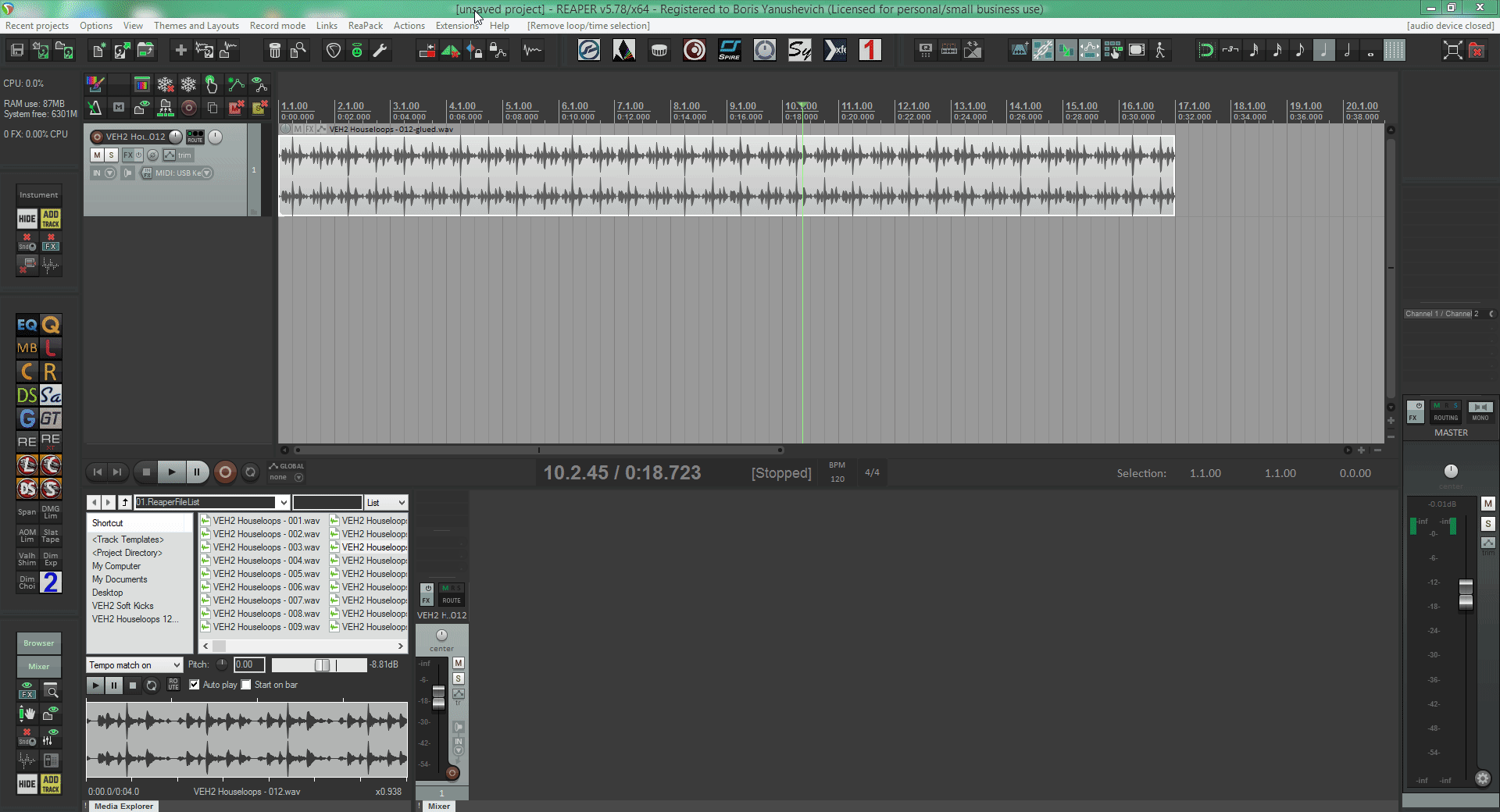Click the red number 1 plugin icon
This screenshot has height=812, width=1500.
tap(870, 51)
